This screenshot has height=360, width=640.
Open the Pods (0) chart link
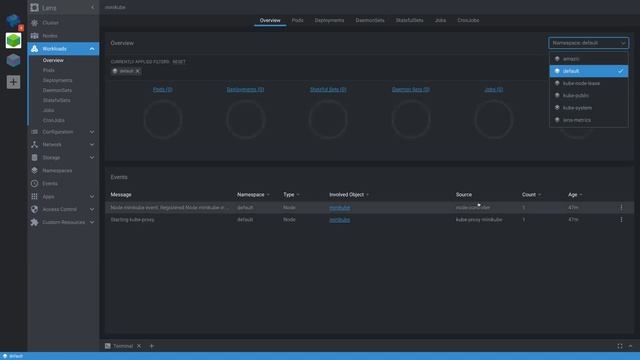click(x=163, y=89)
